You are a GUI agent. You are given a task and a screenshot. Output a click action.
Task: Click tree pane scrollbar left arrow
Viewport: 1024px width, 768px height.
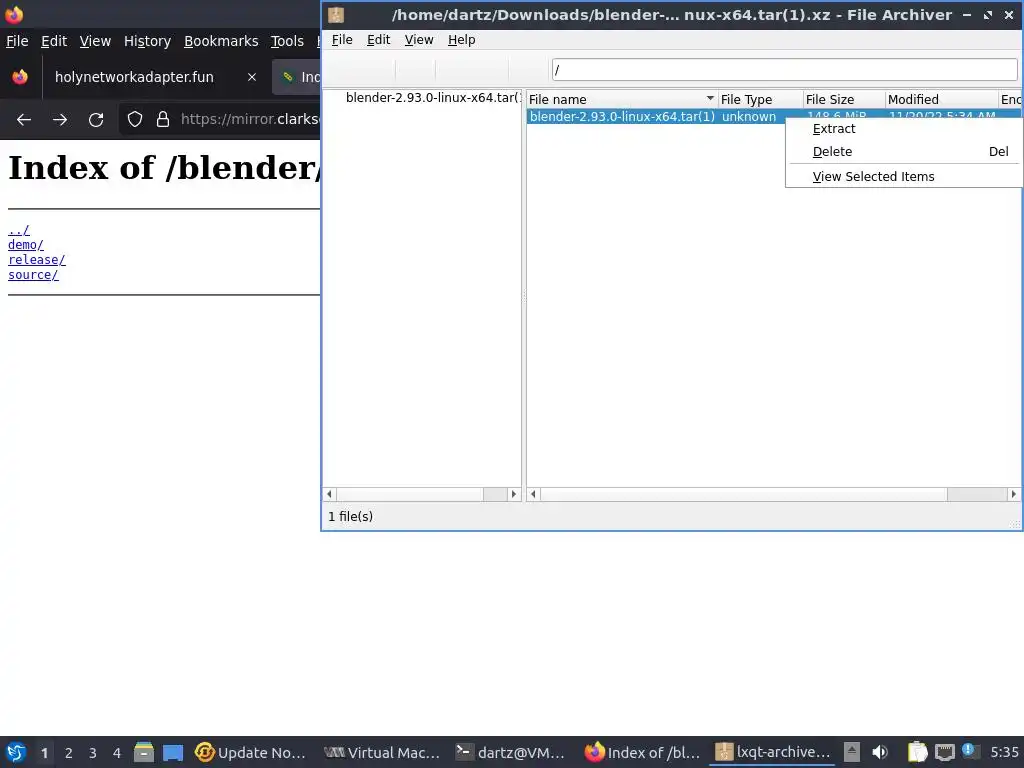(329, 494)
